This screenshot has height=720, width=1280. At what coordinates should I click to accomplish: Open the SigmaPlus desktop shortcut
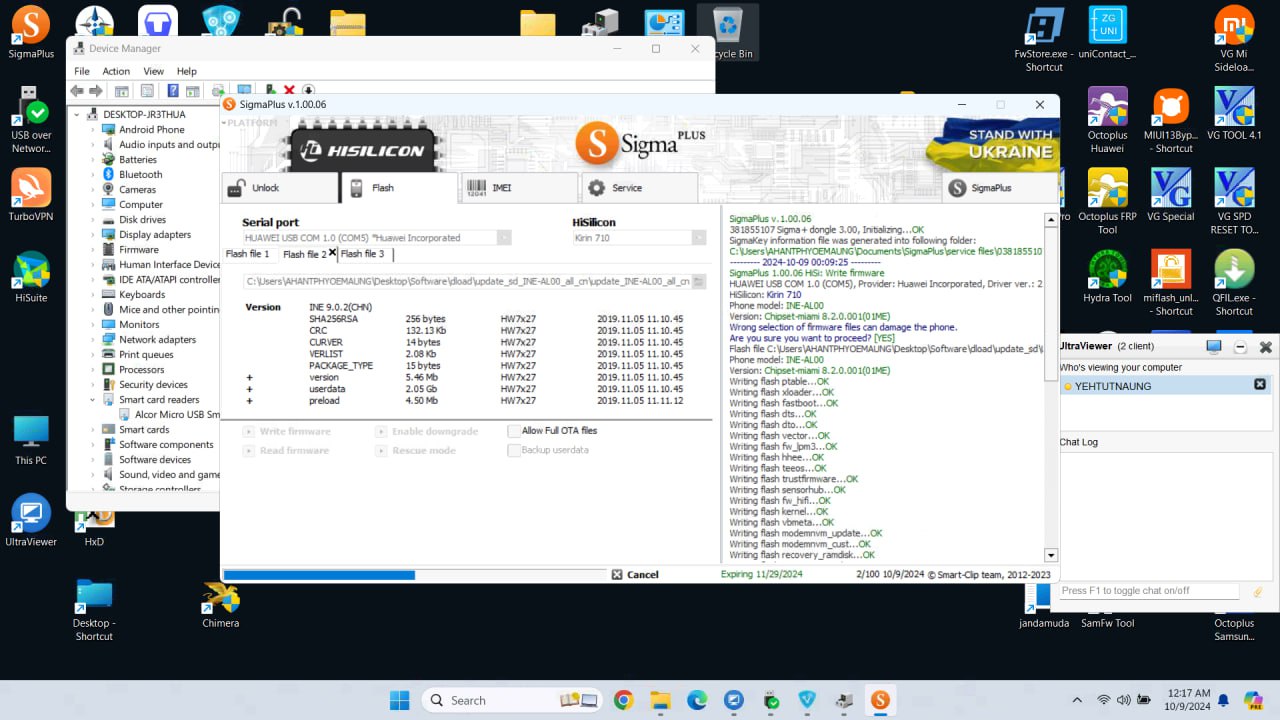31,31
